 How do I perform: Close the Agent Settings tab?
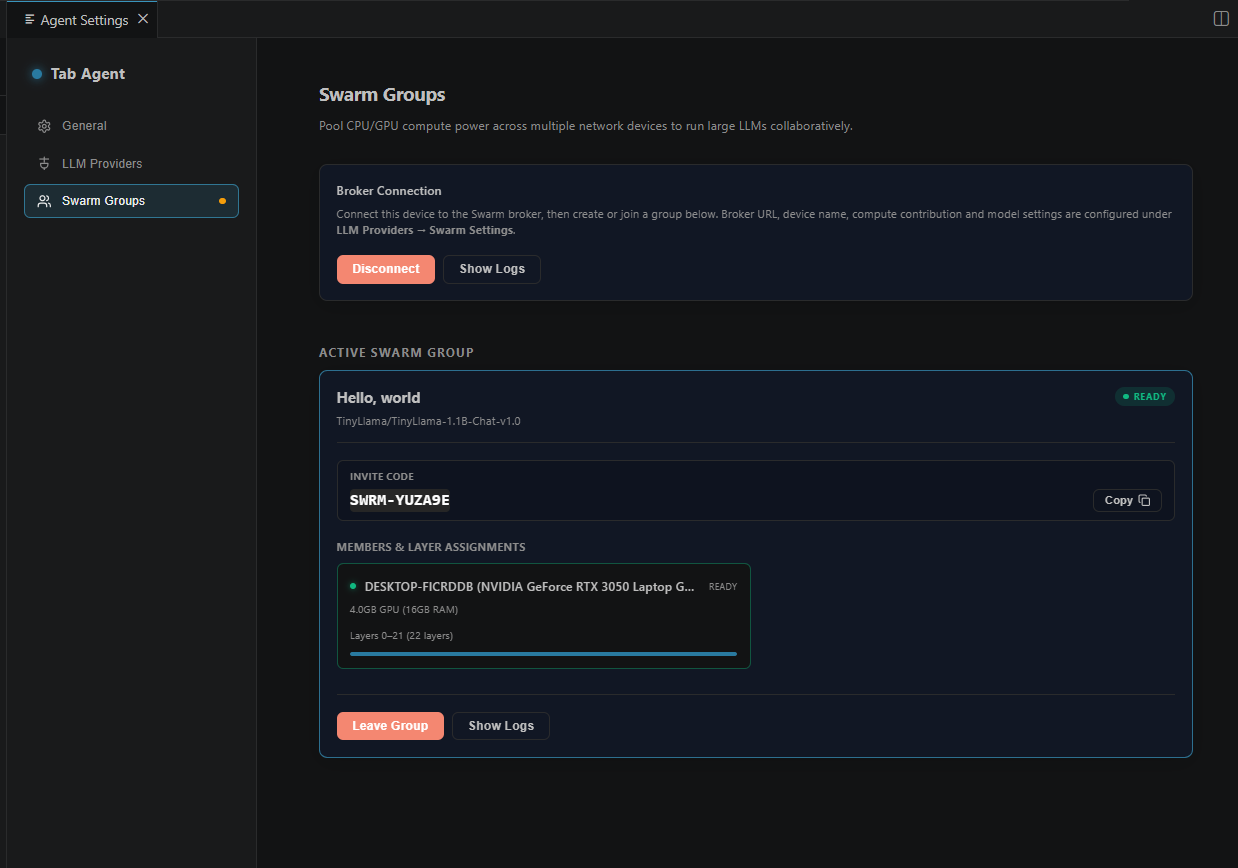pyautogui.click(x=144, y=19)
